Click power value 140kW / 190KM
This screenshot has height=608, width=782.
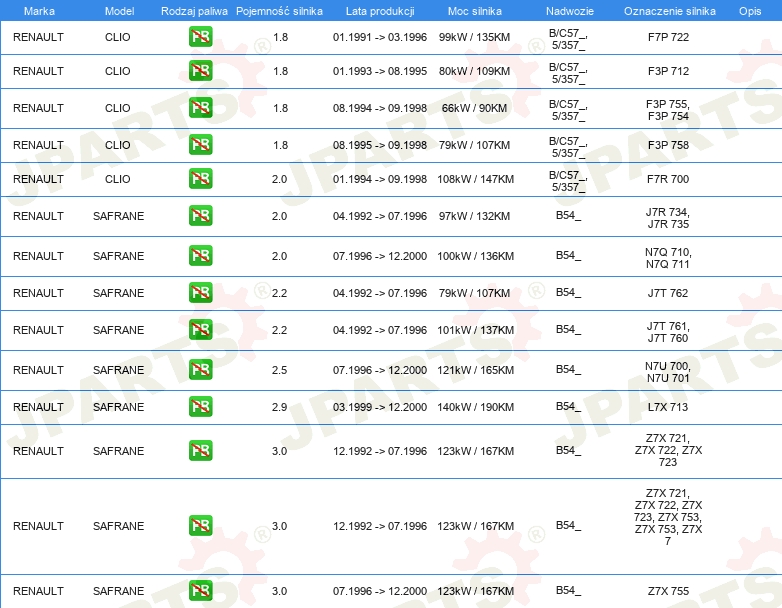pos(475,407)
